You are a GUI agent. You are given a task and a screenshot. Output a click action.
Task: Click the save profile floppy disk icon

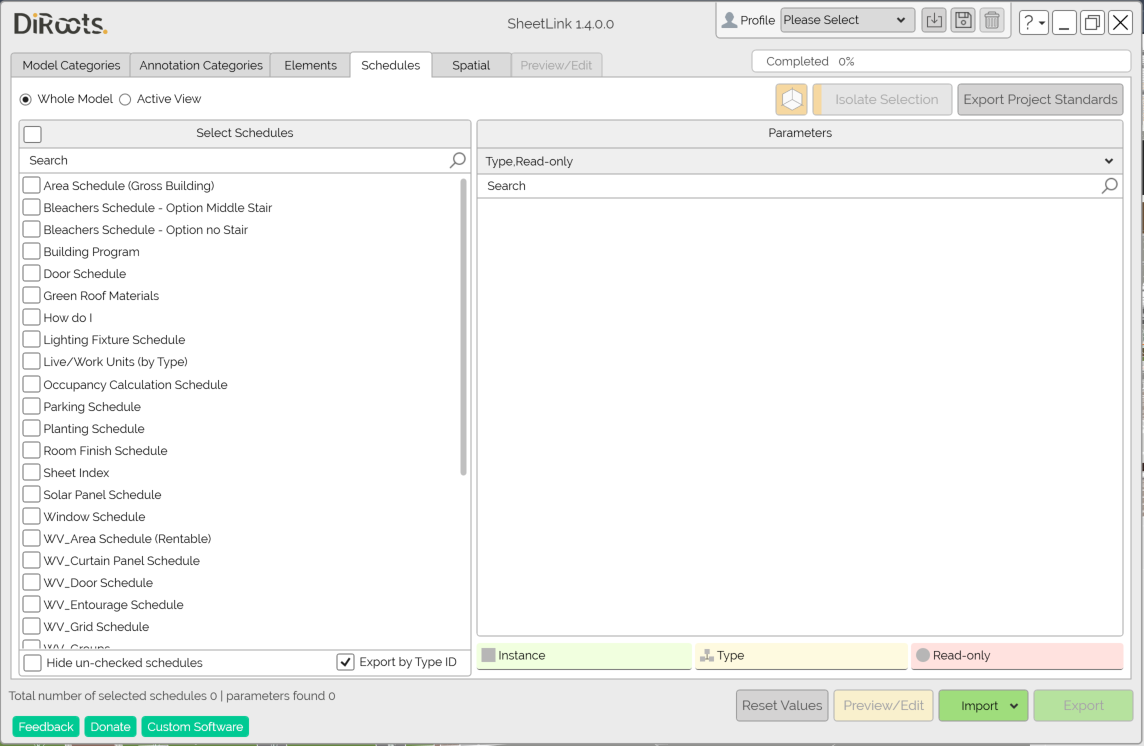pyautogui.click(x=962, y=21)
